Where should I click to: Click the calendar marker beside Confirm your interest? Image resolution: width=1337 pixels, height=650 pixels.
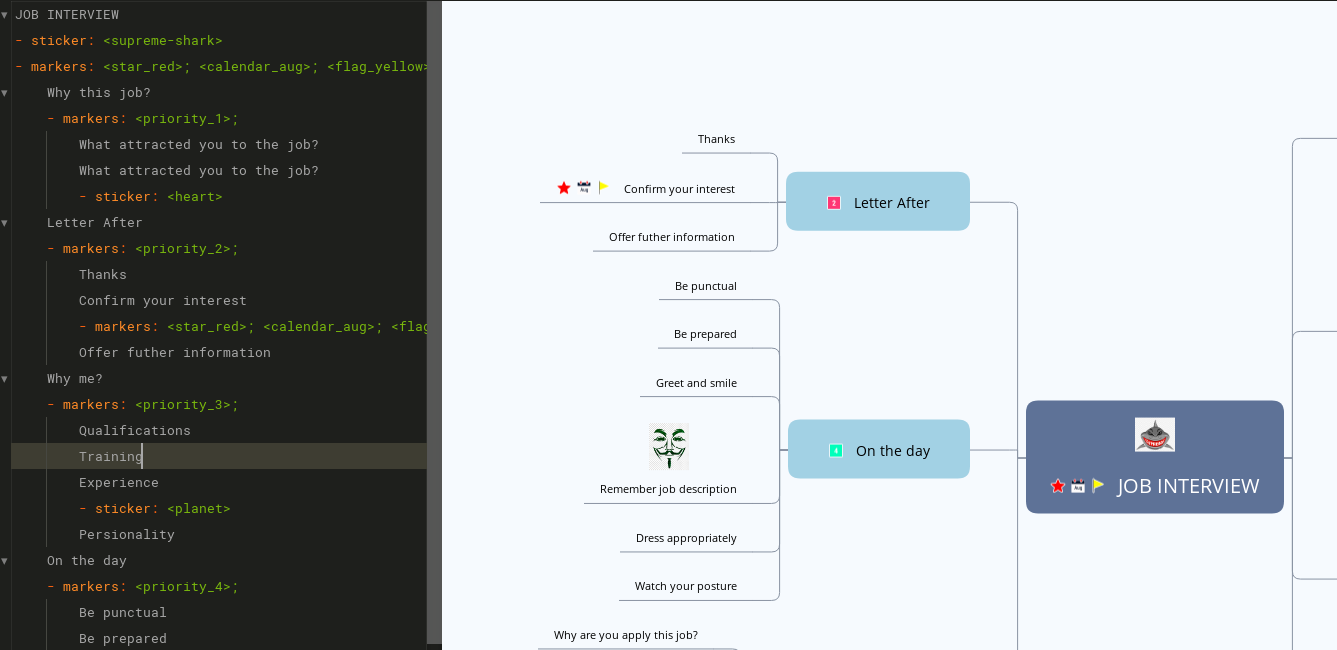(584, 187)
